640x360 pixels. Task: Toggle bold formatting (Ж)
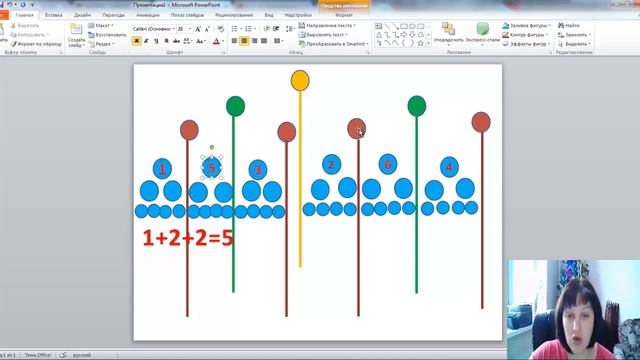click(136, 41)
